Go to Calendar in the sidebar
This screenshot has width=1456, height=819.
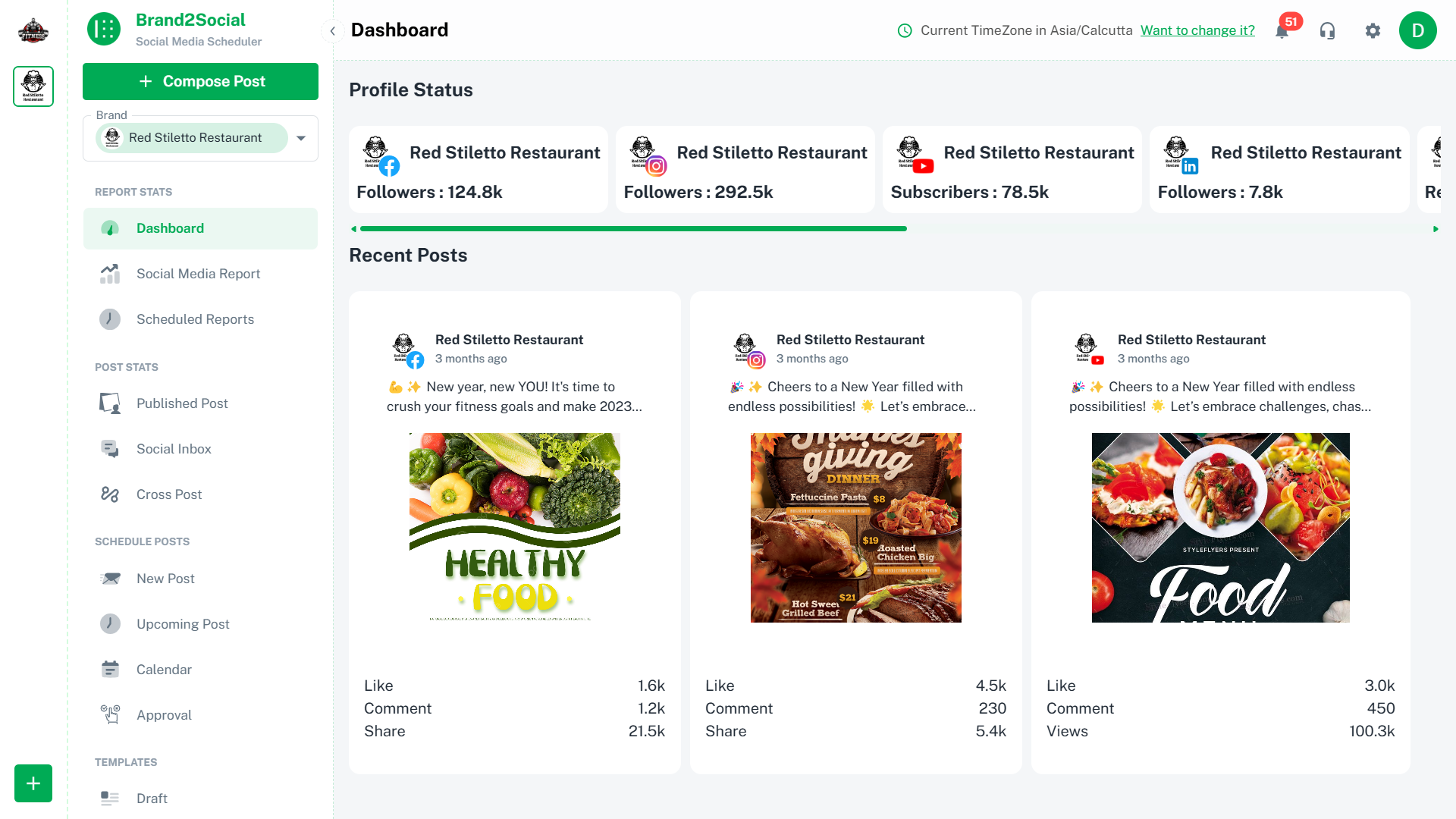click(164, 670)
